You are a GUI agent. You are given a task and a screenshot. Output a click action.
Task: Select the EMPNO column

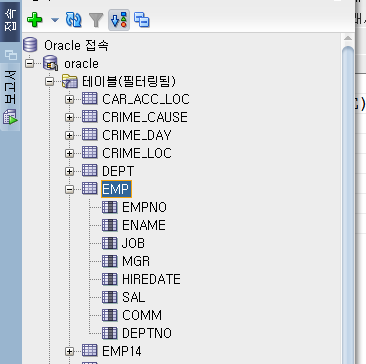coord(144,207)
